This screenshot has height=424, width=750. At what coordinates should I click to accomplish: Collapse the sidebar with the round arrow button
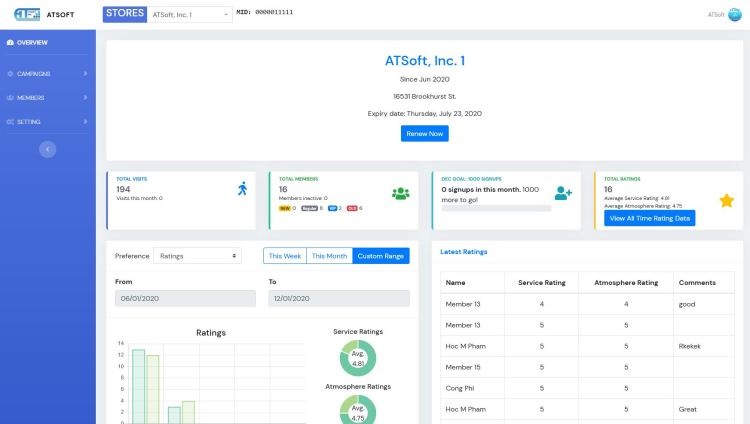(48, 148)
